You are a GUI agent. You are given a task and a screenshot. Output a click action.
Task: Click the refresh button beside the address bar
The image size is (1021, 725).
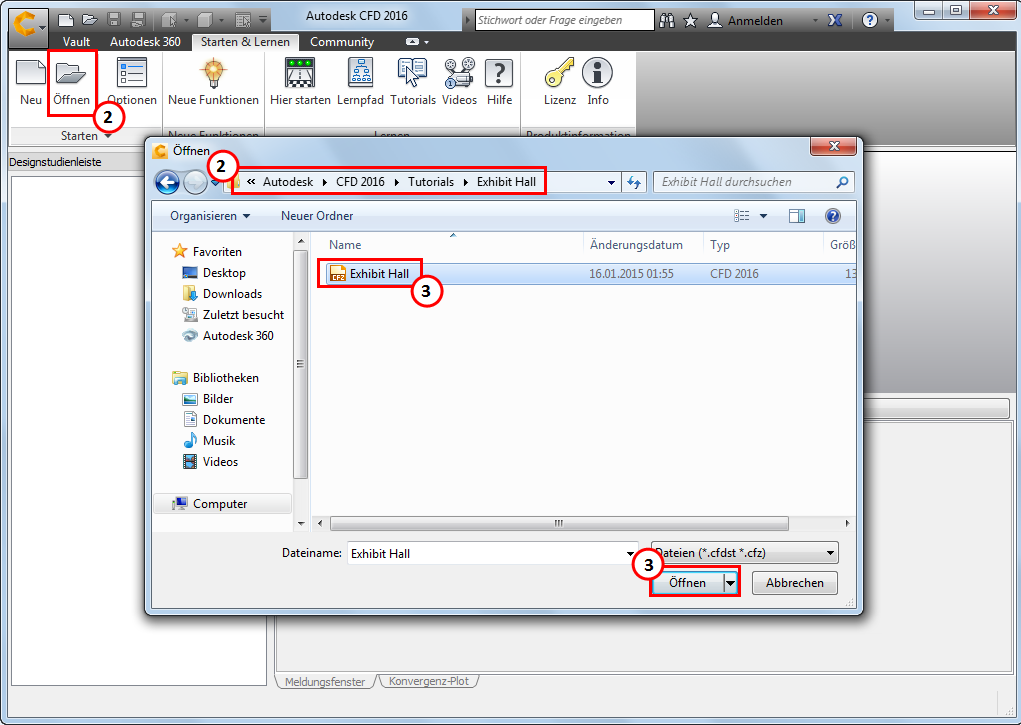[634, 182]
